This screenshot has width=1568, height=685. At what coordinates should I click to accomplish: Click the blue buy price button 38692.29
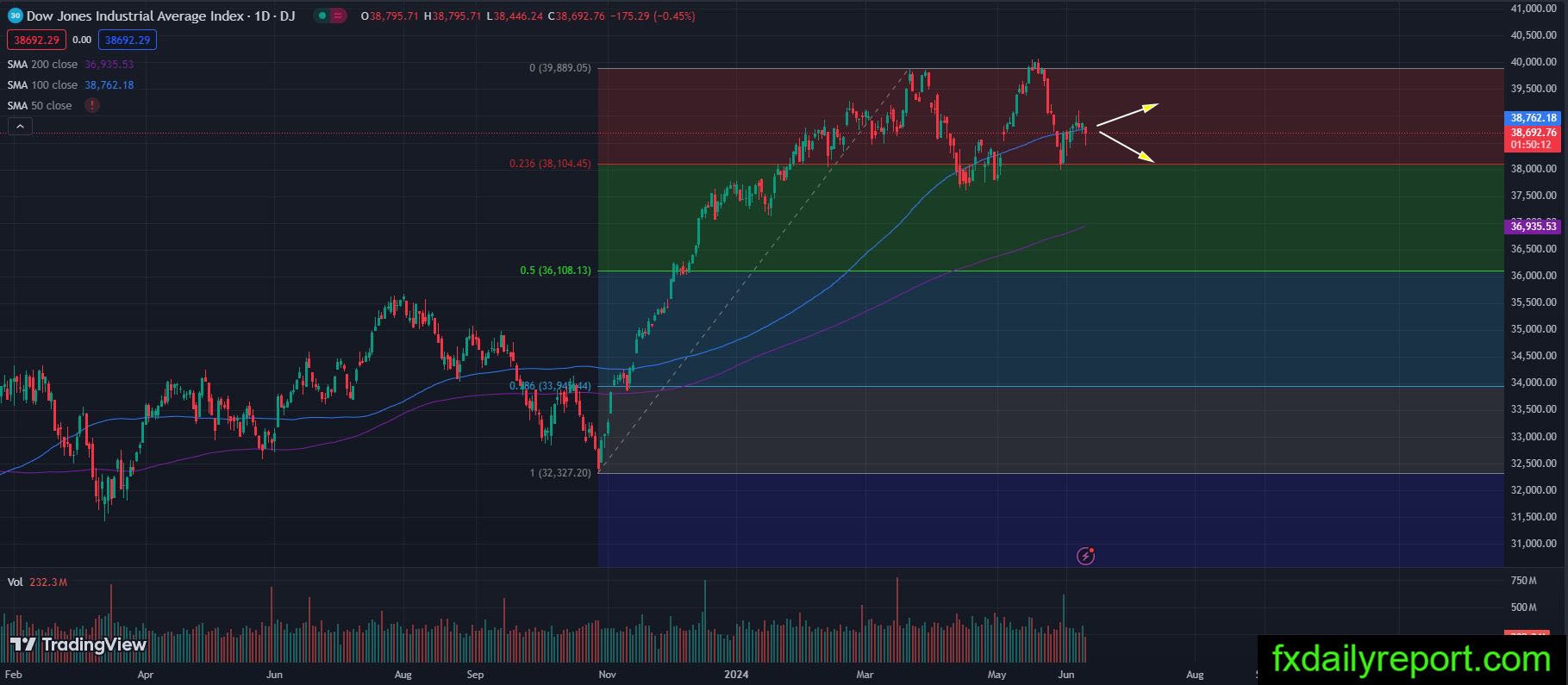[128, 40]
